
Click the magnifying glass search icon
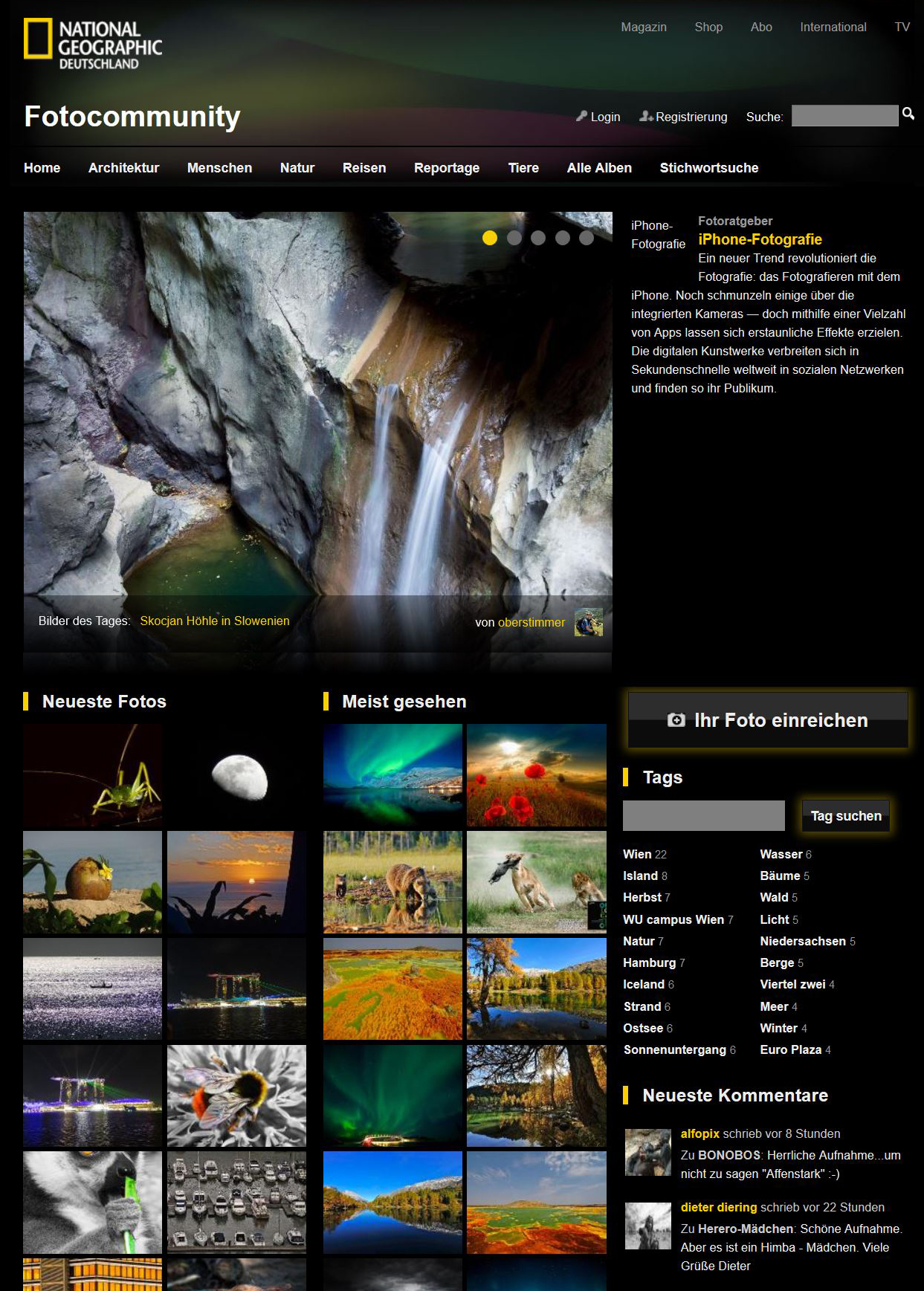click(908, 114)
